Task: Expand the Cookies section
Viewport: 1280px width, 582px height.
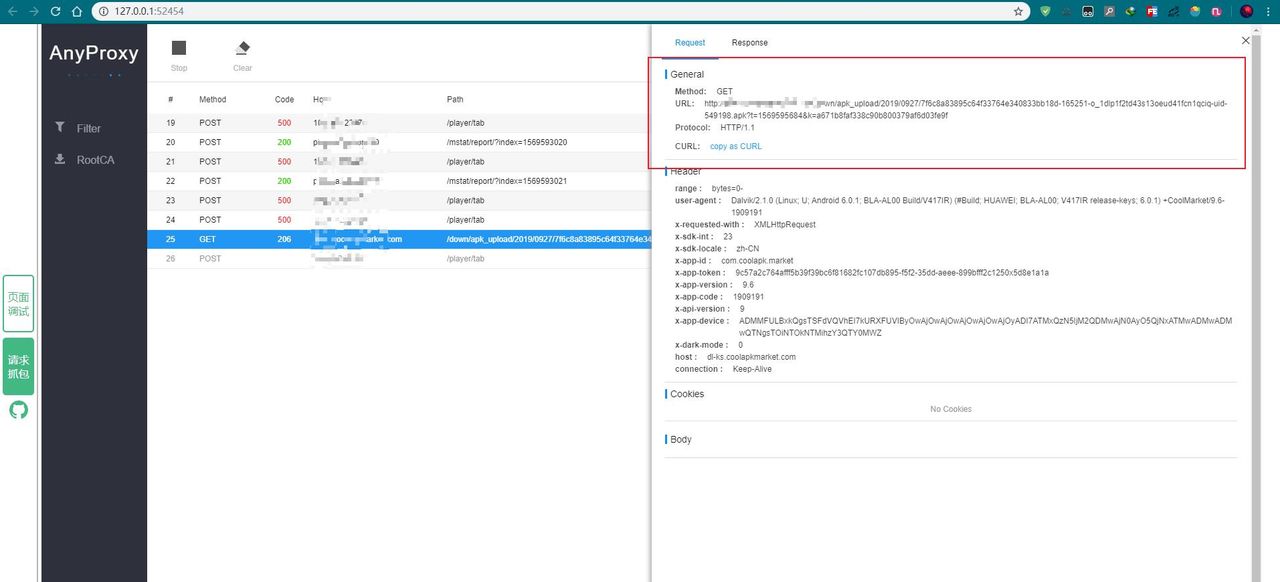Action: point(686,393)
